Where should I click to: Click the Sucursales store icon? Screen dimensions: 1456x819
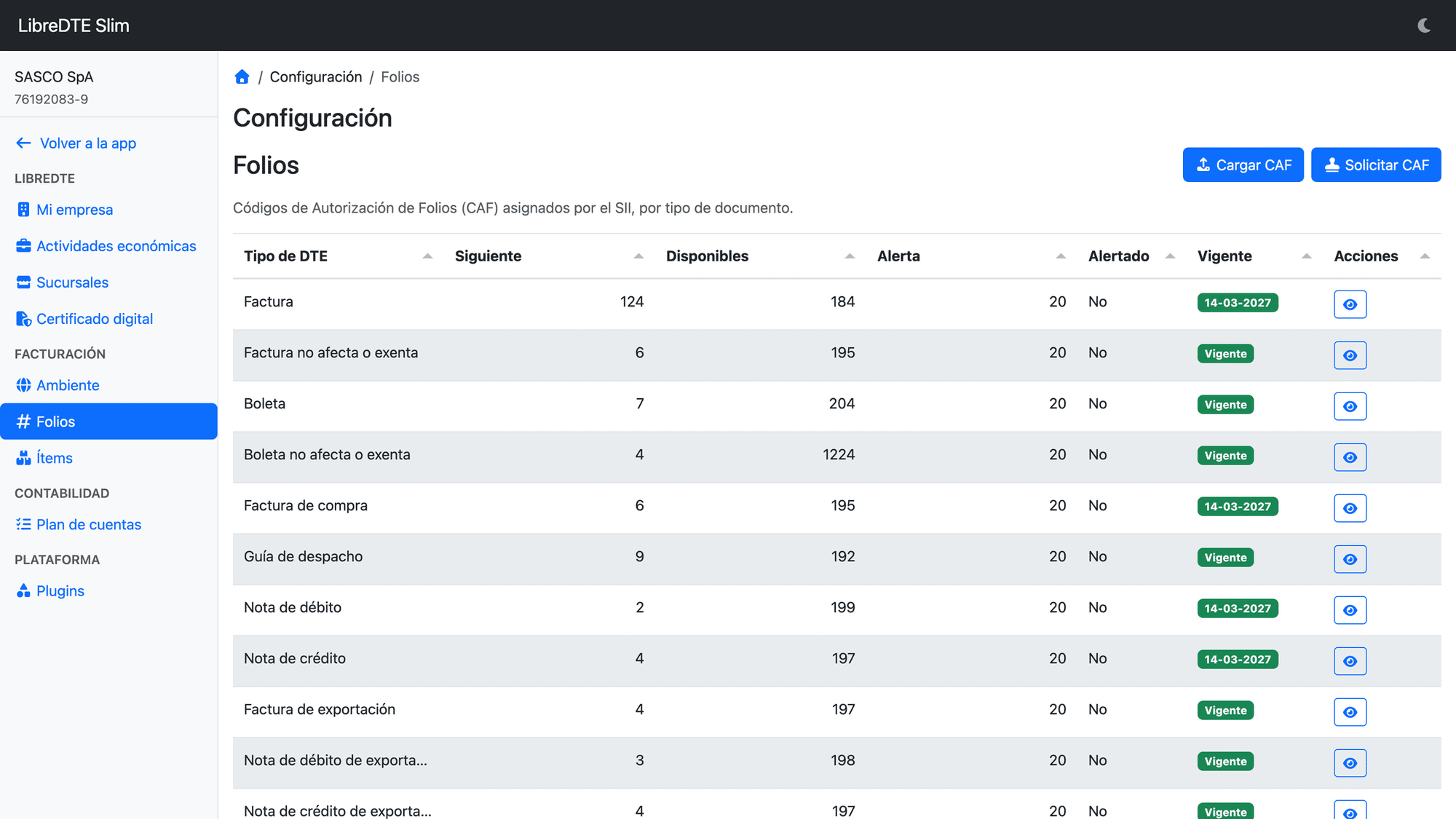pyautogui.click(x=23, y=282)
